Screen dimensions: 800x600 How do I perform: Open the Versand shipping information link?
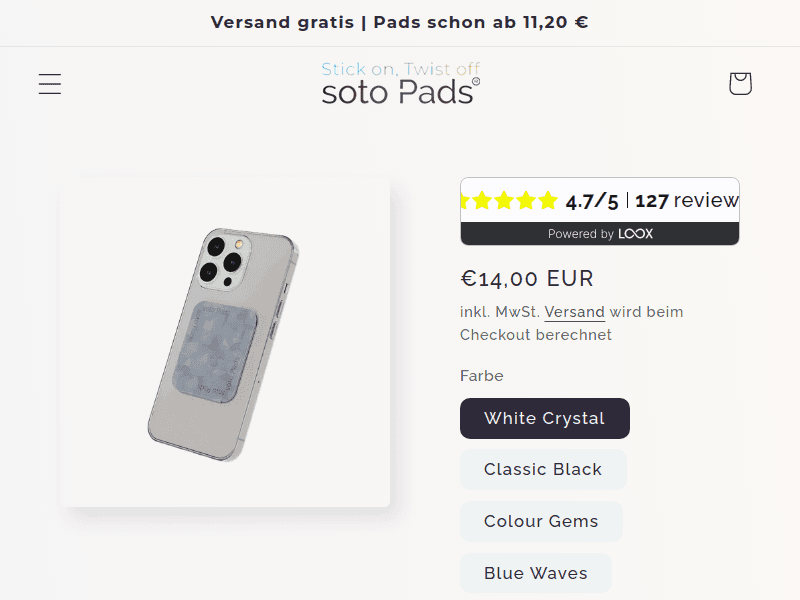[x=576, y=311]
